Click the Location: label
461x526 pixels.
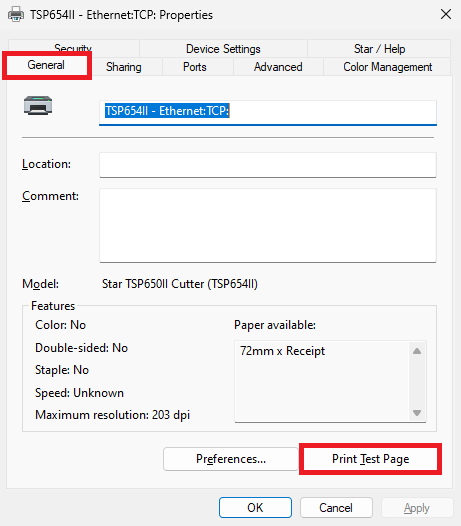(x=46, y=164)
